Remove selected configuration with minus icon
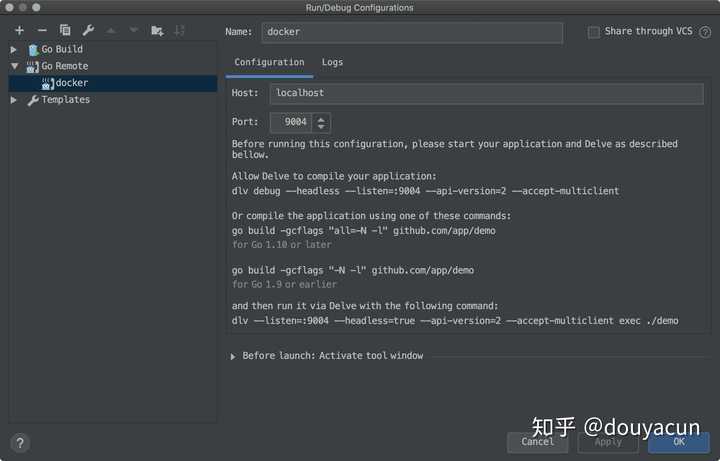Viewport: 720px width, 461px height. (42, 31)
